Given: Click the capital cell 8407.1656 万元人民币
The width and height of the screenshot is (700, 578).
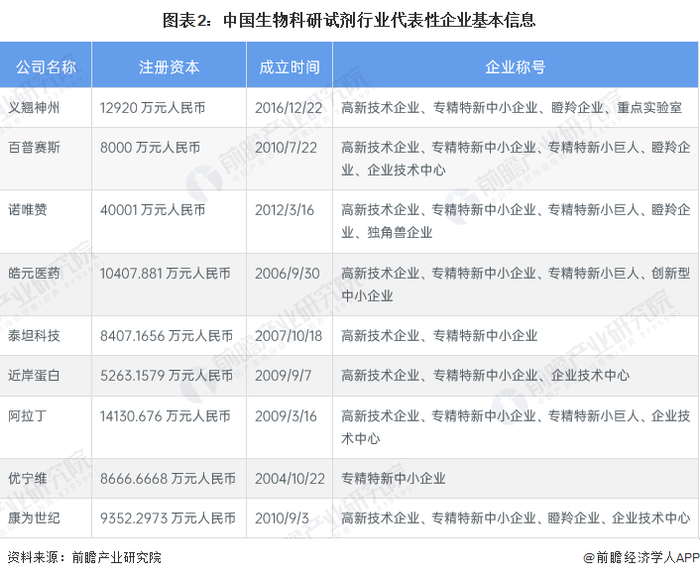Looking at the screenshot, I should click(x=167, y=336).
